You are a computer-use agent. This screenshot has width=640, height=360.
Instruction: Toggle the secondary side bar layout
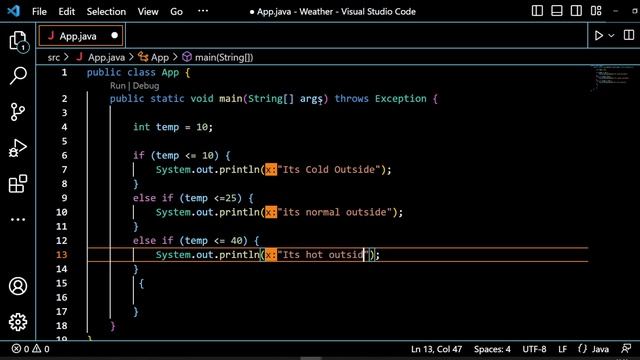coord(576,11)
